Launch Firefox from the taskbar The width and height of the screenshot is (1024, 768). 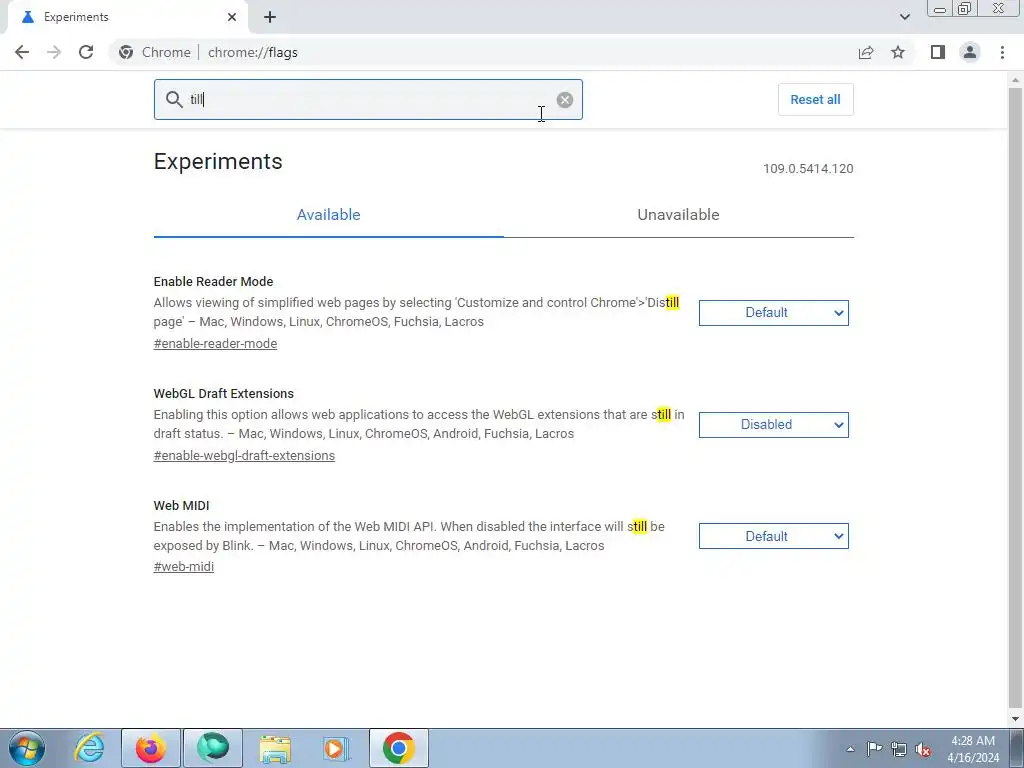[x=151, y=748]
